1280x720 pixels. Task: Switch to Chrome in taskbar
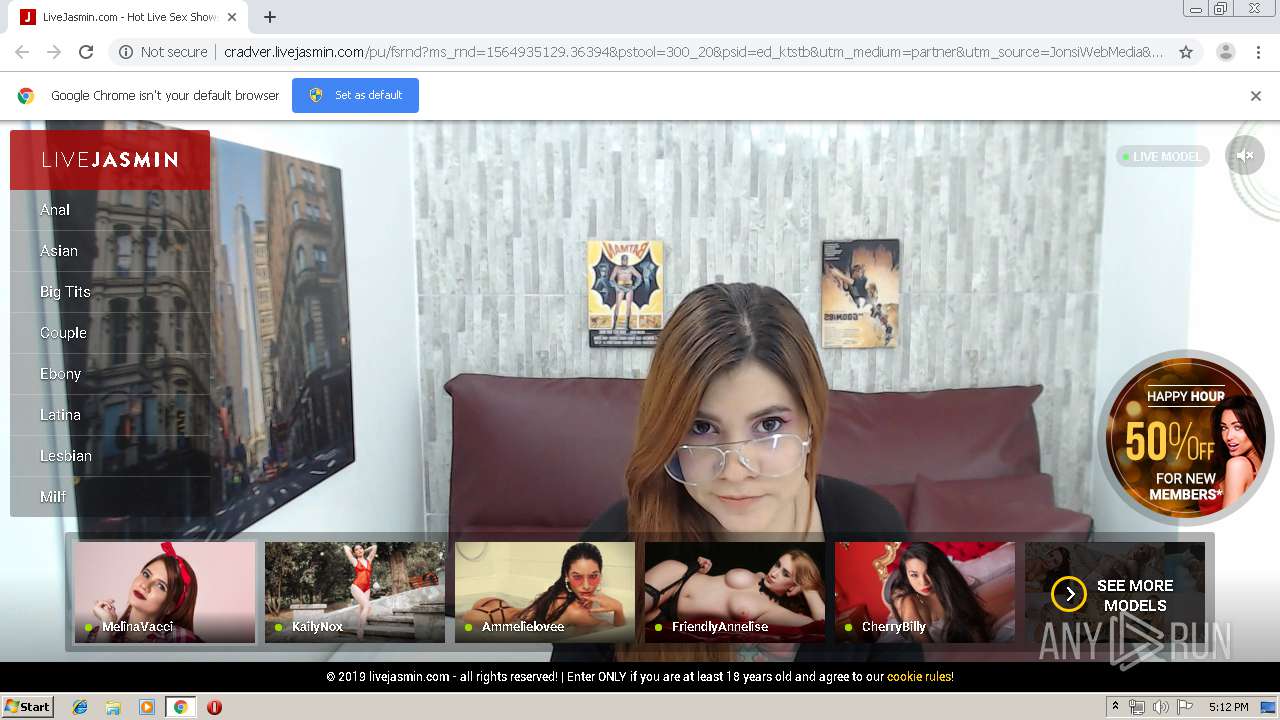(x=180, y=707)
